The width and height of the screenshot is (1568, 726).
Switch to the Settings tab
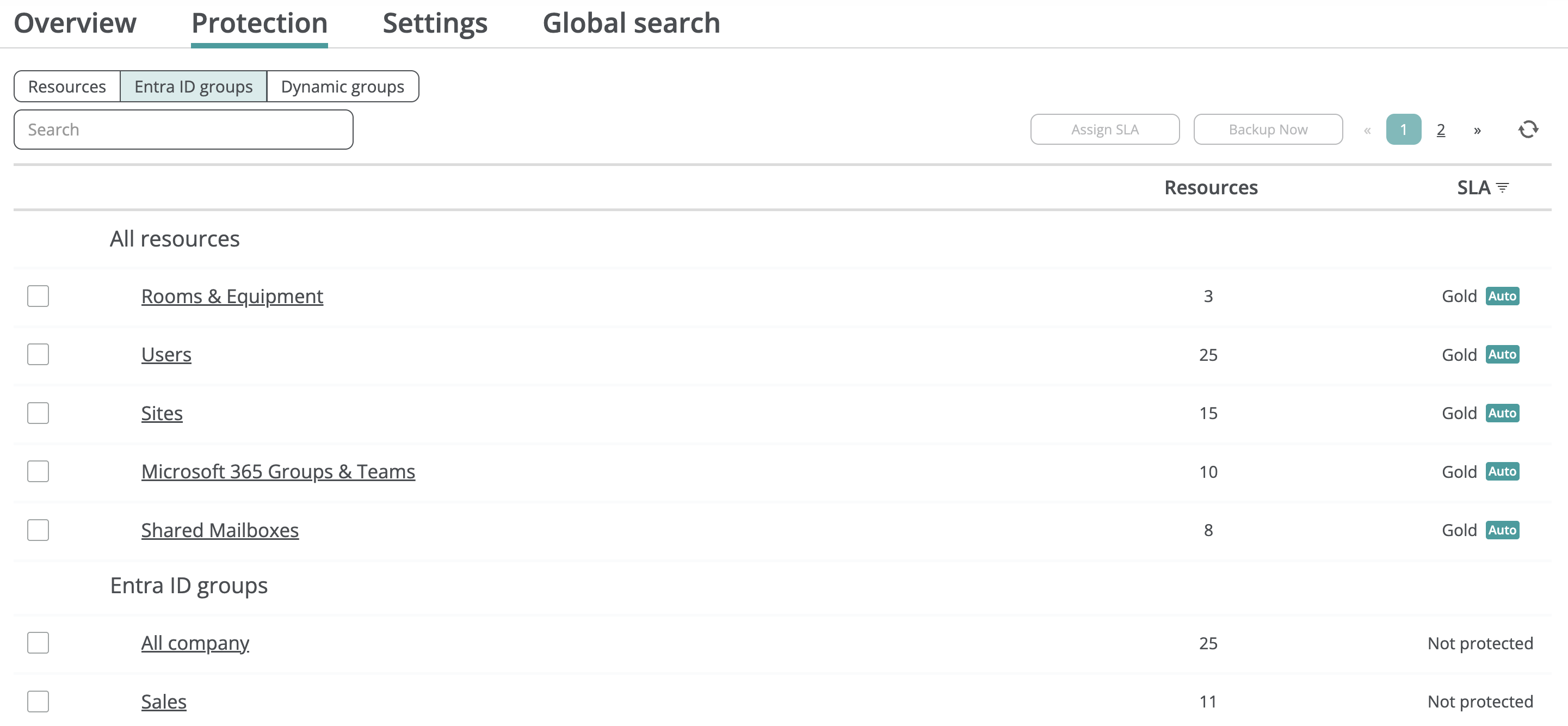click(435, 23)
